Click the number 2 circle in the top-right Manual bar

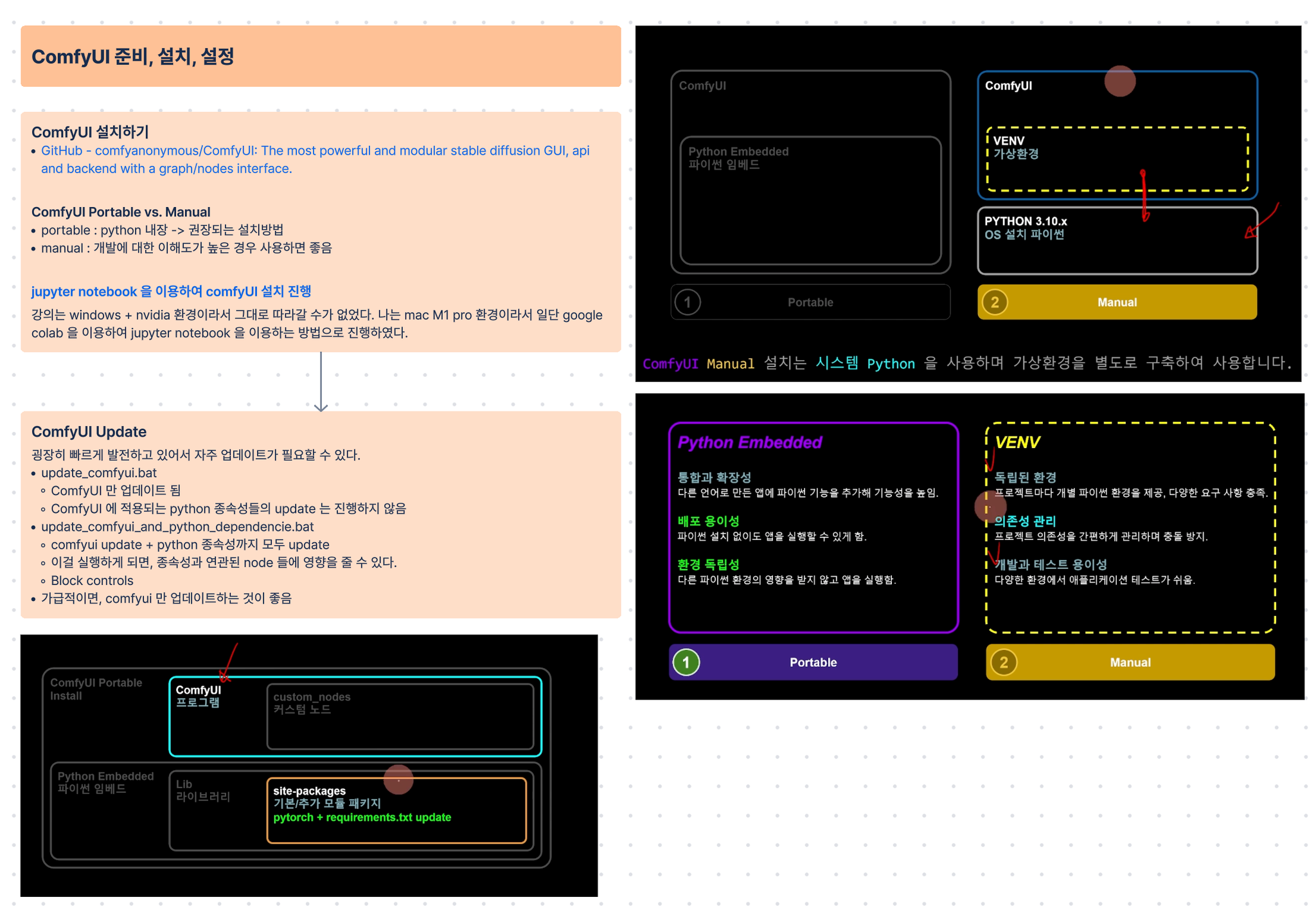[x=995, y=302]
